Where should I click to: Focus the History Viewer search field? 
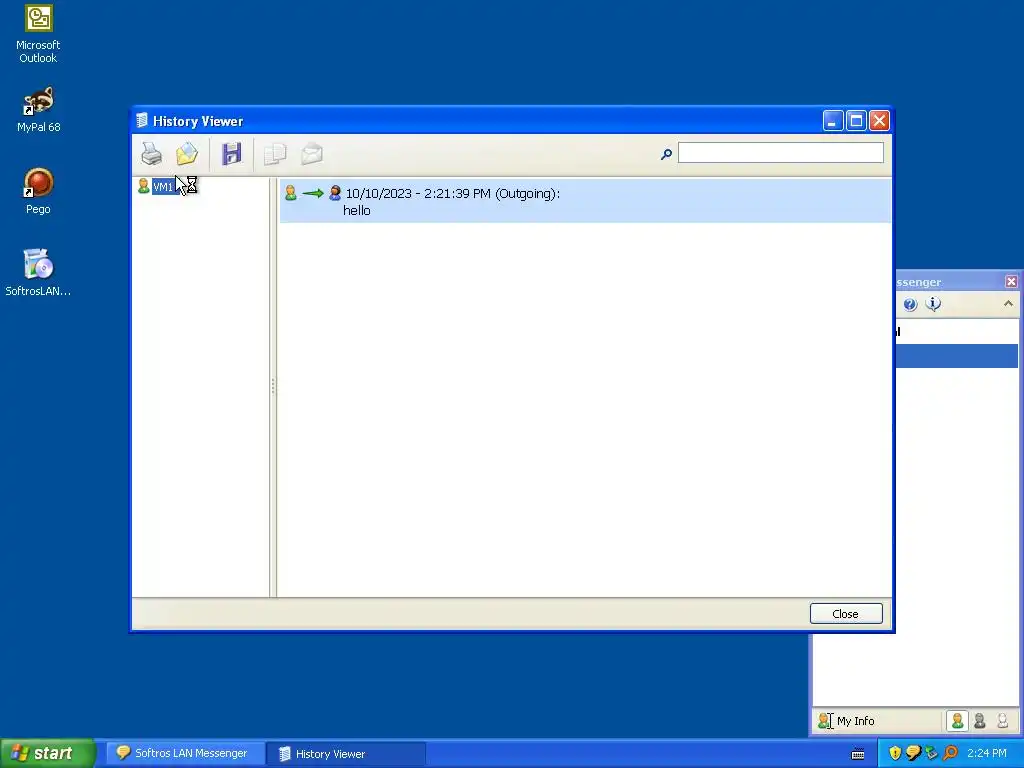[x=780, y=153]
